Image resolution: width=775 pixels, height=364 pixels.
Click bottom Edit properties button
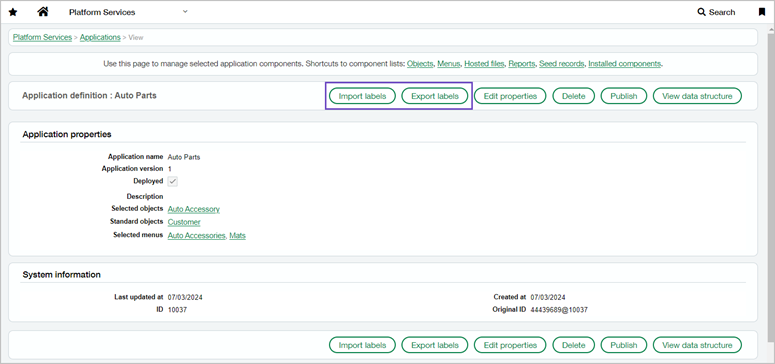tap(510, 345)
